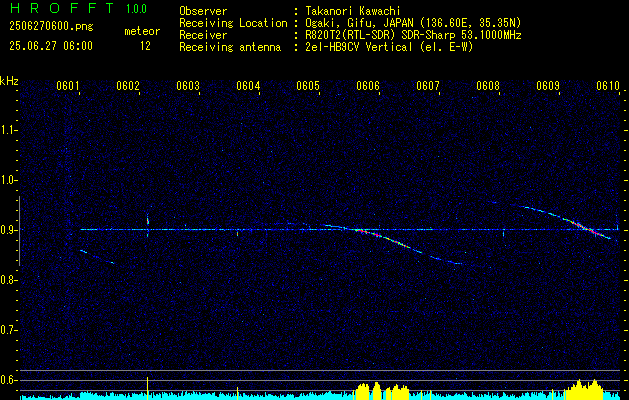
Task: Click the kHz axis unit label
Action: 9,81
